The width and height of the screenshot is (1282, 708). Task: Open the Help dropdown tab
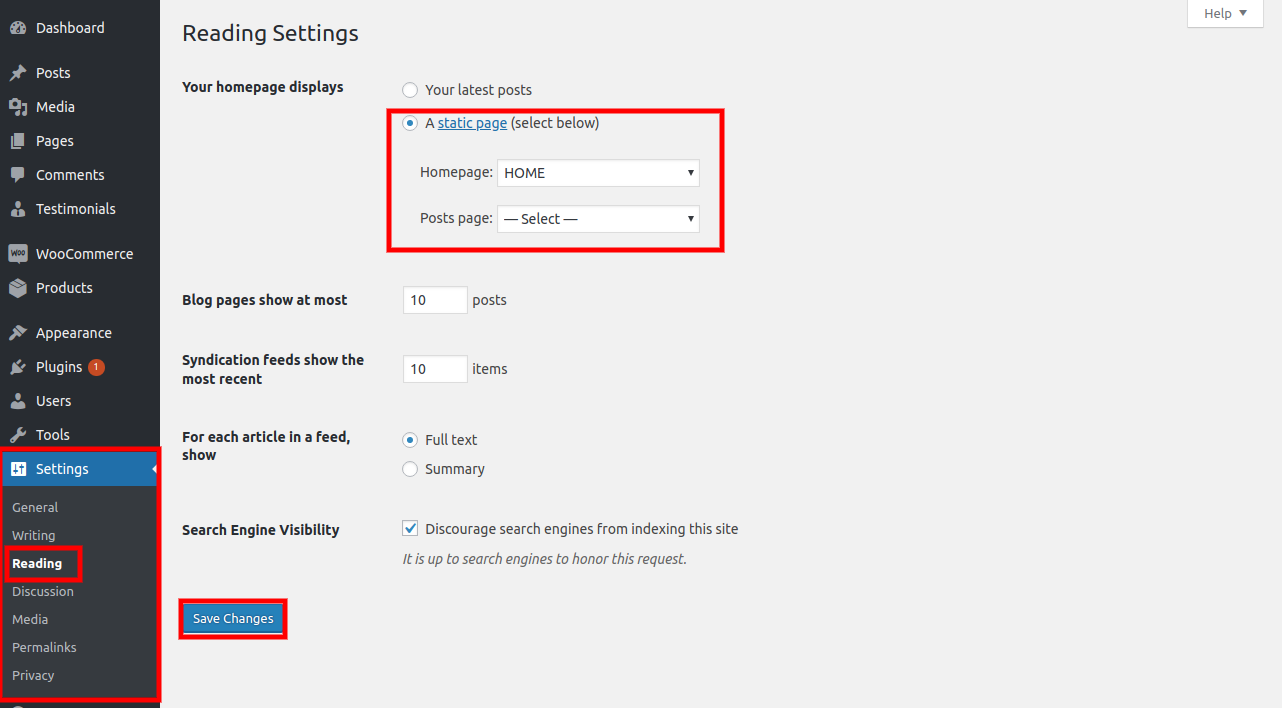coord(1225,13)
